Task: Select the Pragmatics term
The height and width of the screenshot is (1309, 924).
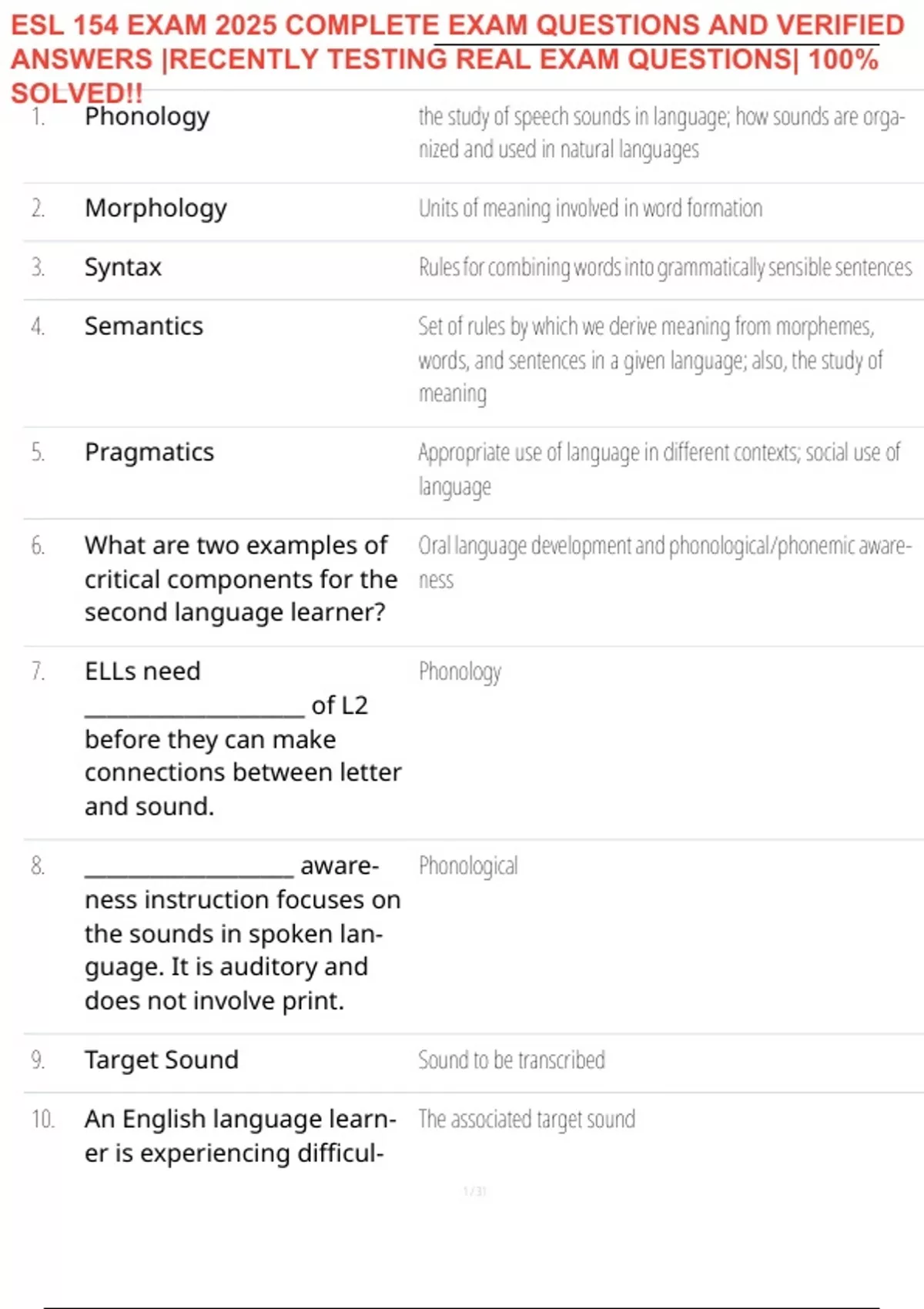Action: [149, 452]
